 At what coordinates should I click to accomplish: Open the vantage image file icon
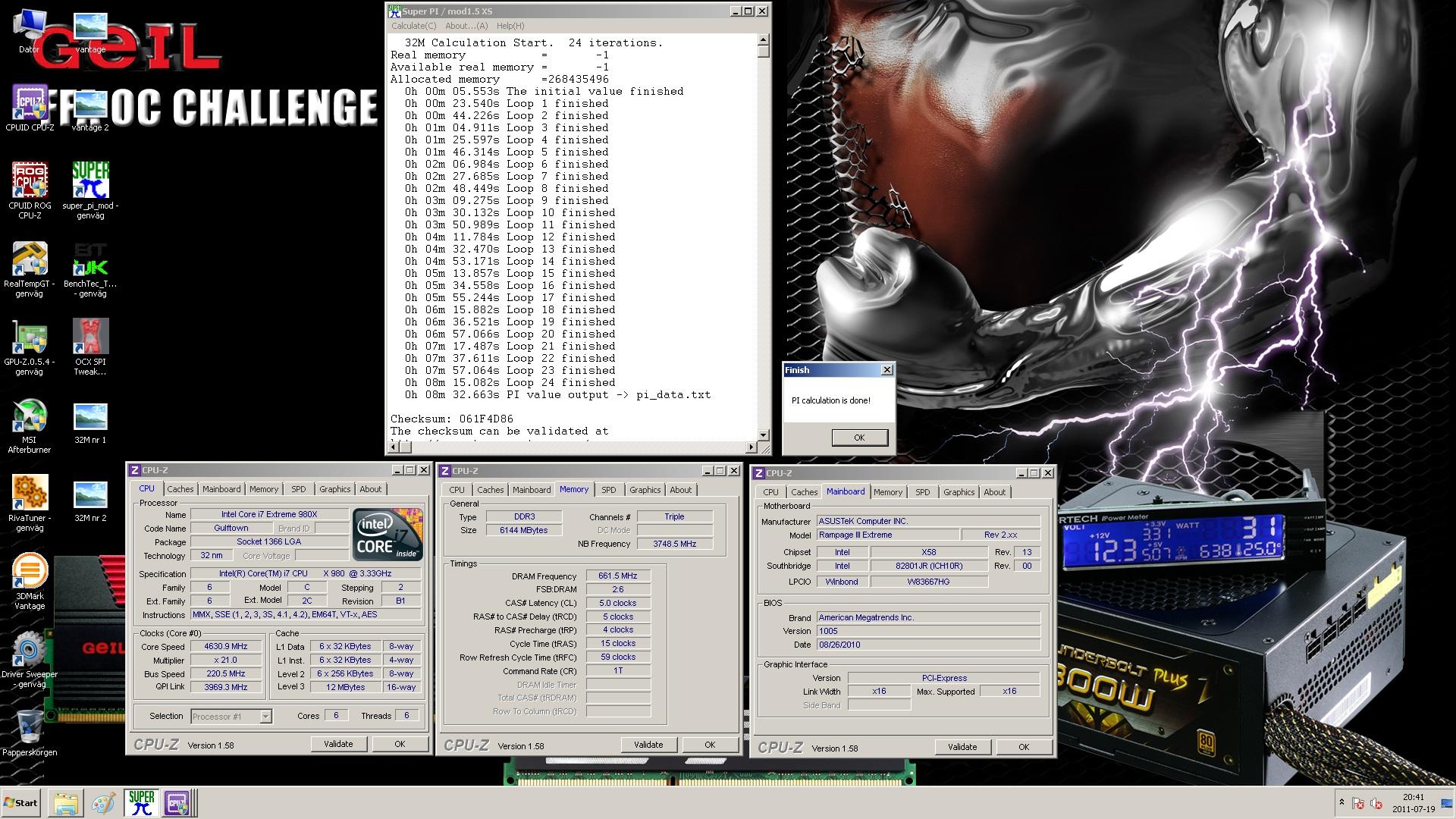[x=90, y=32]
